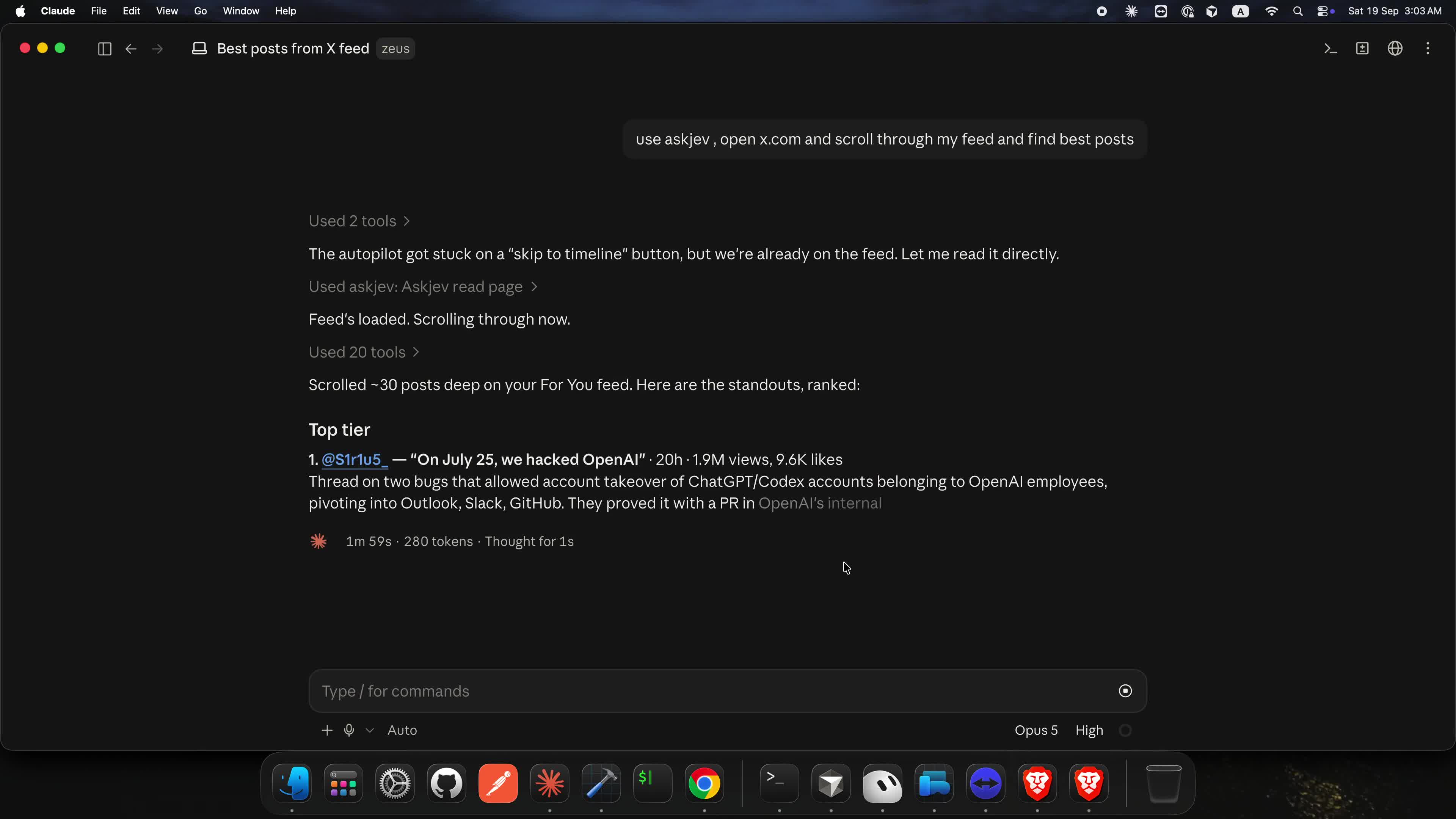Stop the response with the stop button
Viewport: 1456px width, 819px height.
[1125, 691]
